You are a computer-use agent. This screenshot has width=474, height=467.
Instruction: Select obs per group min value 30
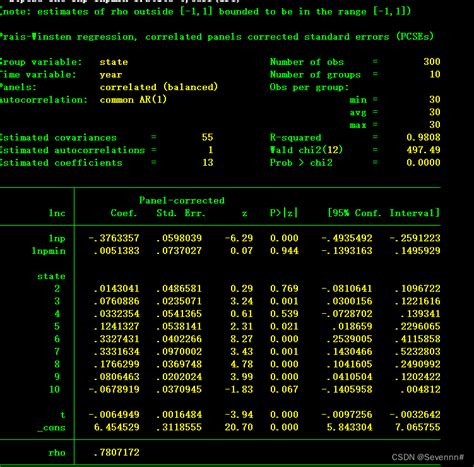pyautogui.click(x=435, y=100)
